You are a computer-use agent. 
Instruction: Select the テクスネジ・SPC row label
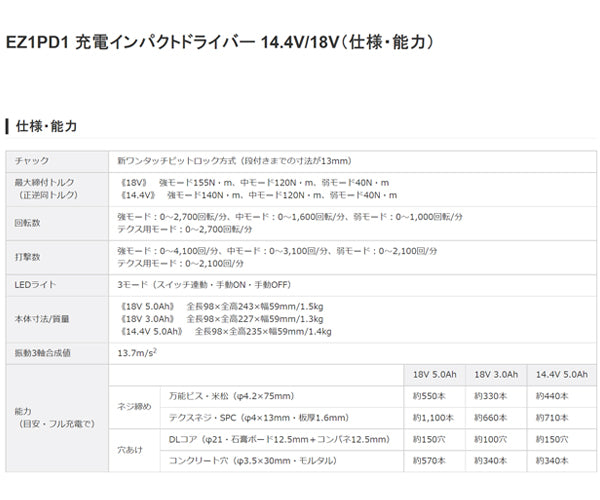tap(259, 418)
